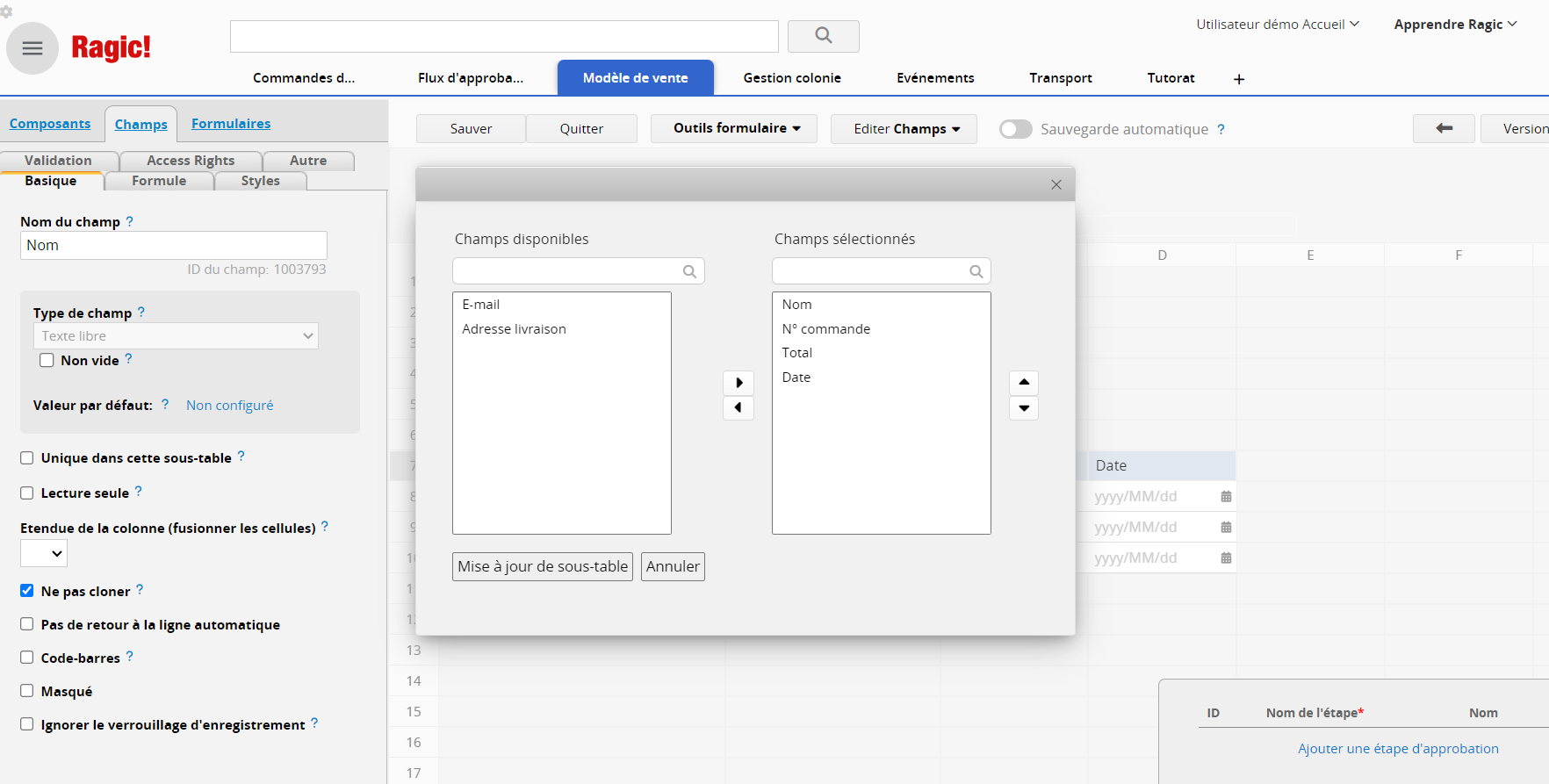Click Mise à jour de sous-table button
The image size is (1549, 784).
click(543, 566)
